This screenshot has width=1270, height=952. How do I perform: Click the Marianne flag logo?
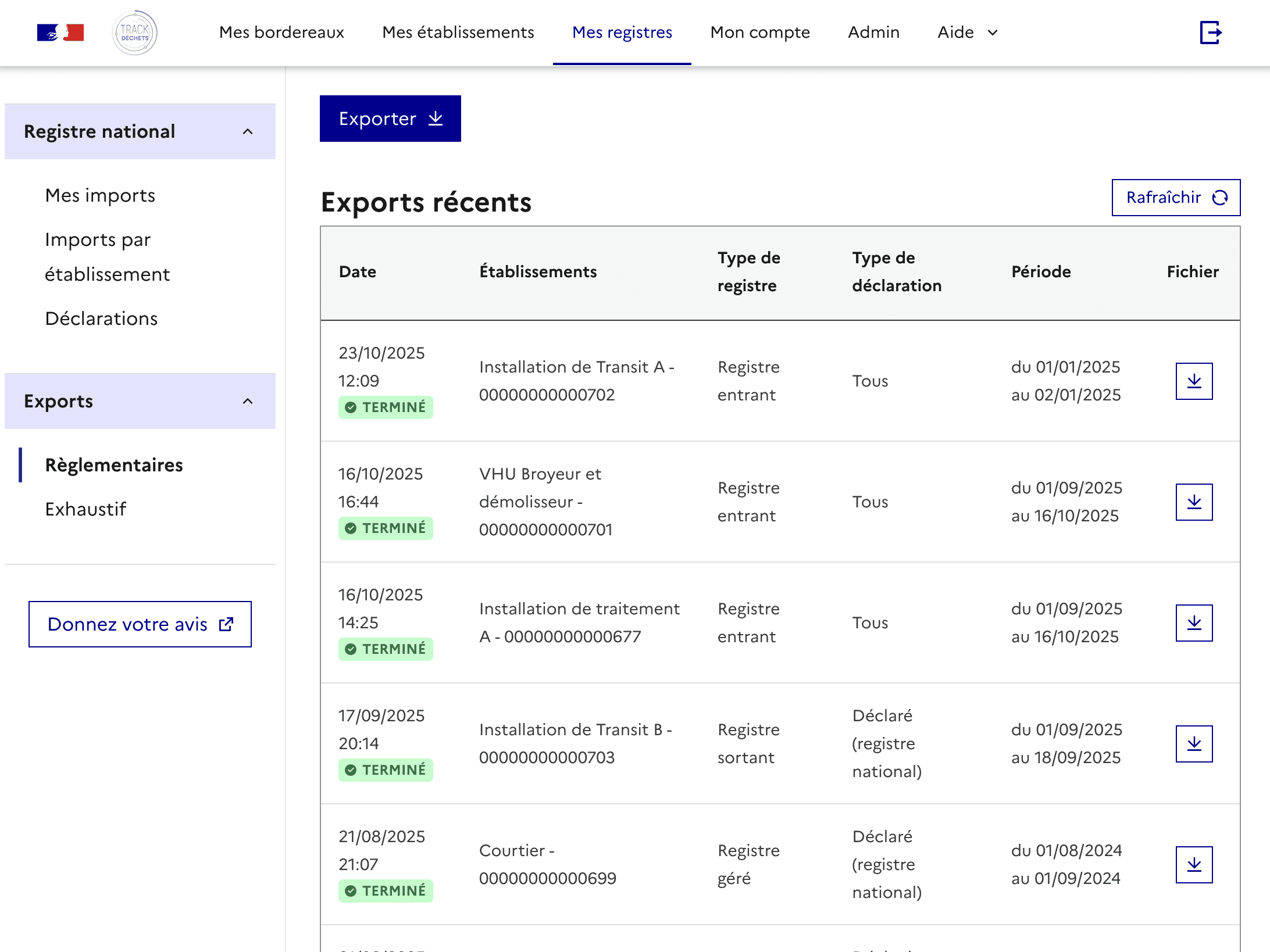(x=60, y=33)
